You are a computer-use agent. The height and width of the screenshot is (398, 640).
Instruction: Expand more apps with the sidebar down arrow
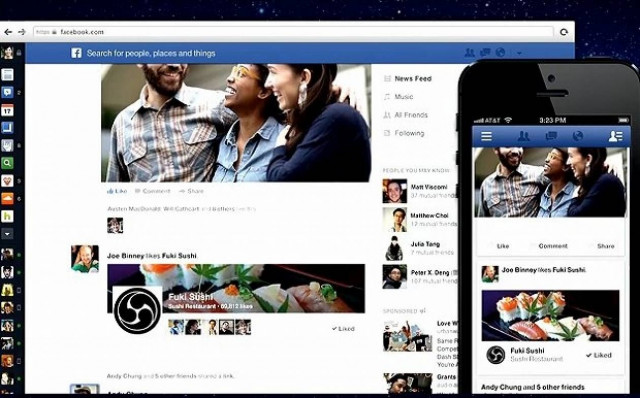7,234
